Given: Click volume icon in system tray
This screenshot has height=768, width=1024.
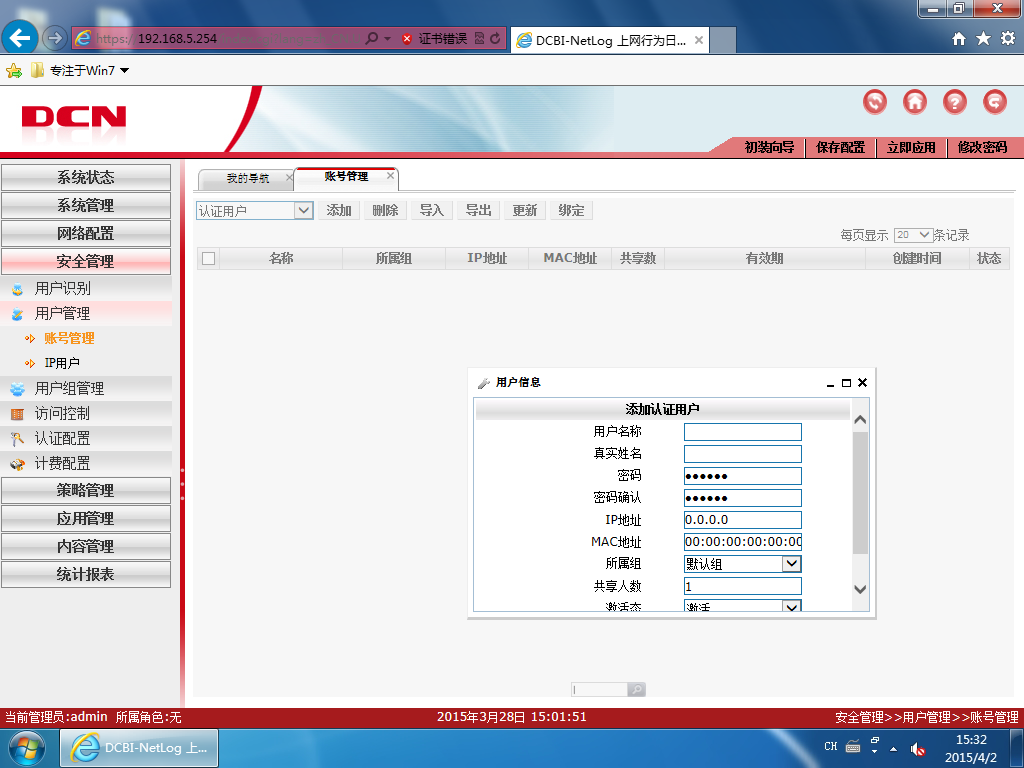Looking at the screenshot, I should pyautogui.click(x=918, y=748).
